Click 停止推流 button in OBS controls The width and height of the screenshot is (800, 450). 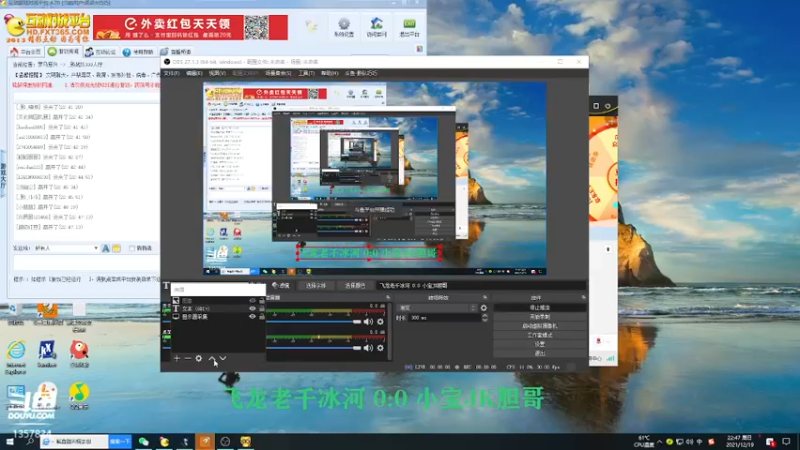[540, 308]
